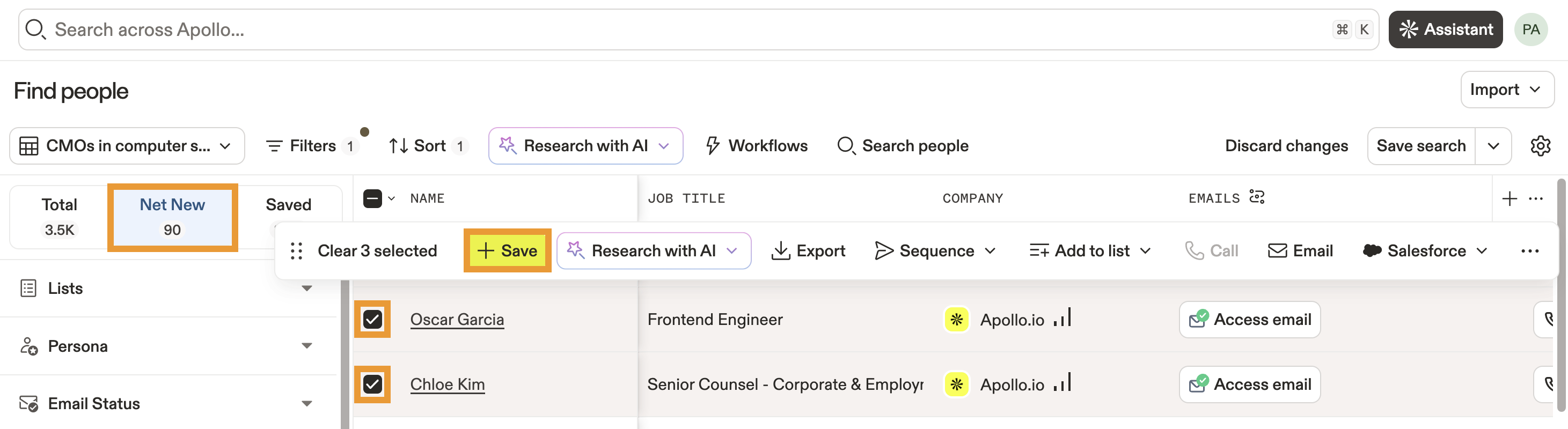The width and height of the screenshot is (1568, 429).
Task: Click the add column plus icon
Action: [1509, 198]
